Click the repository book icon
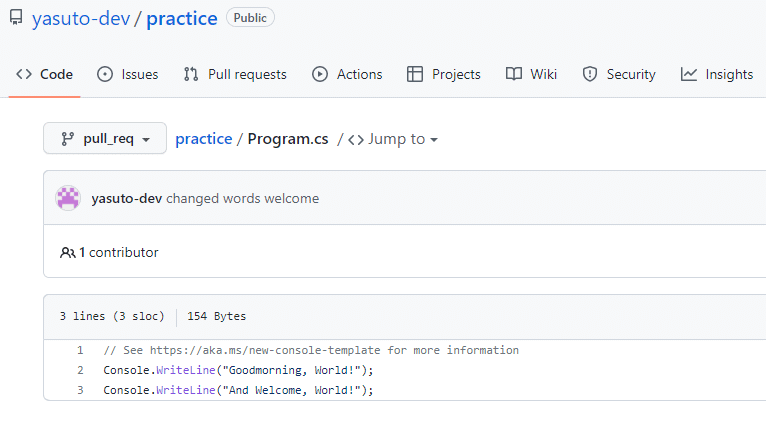 [x=16, y=18]
